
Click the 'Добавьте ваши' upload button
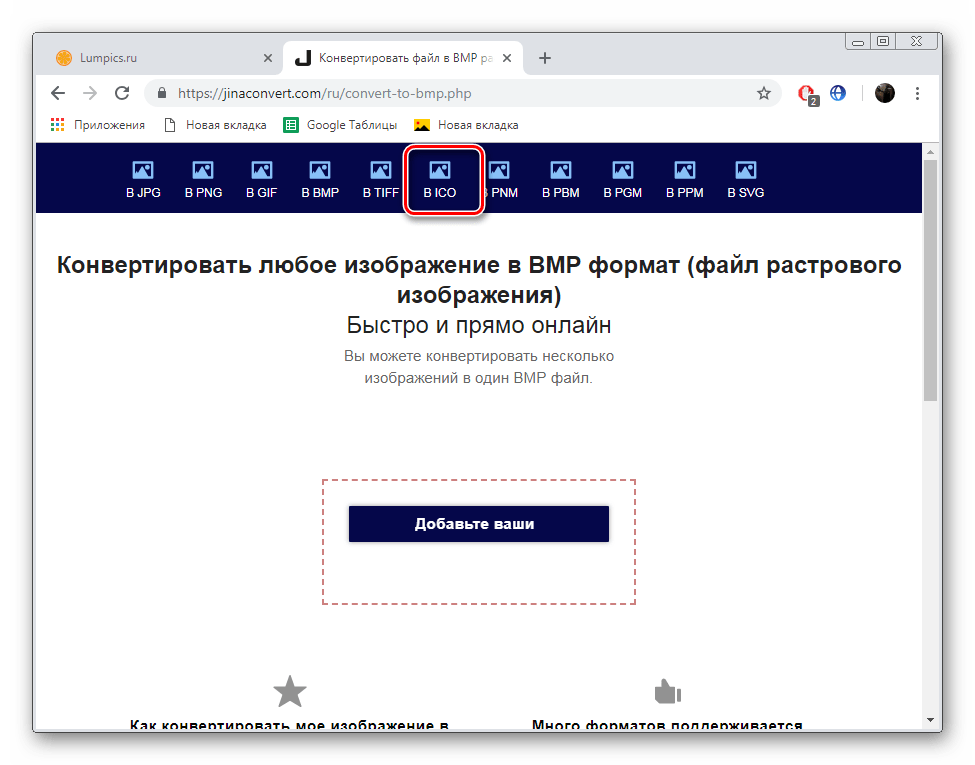[x=479, y=524]
